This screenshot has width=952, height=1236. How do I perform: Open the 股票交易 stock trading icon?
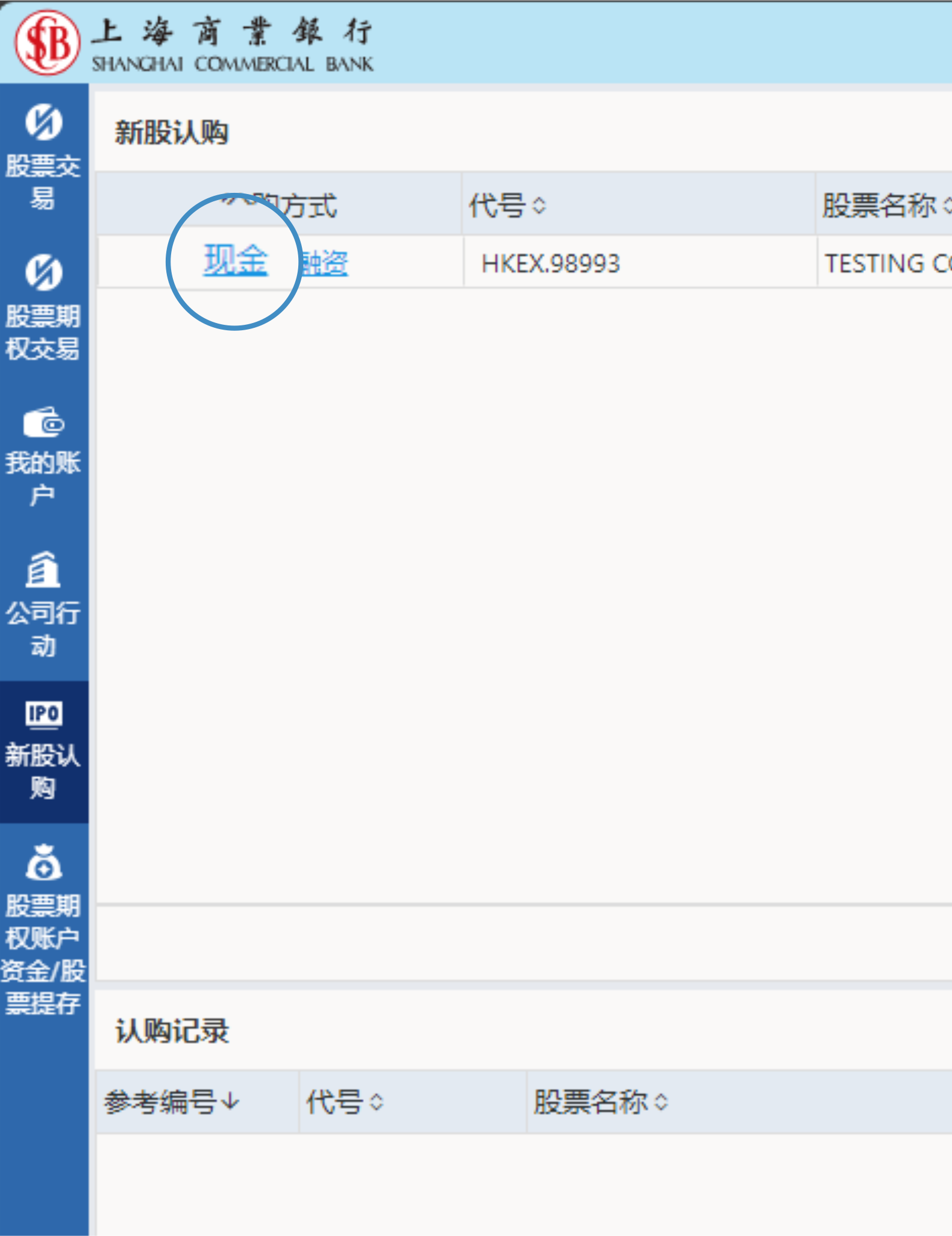coord(43,122)
